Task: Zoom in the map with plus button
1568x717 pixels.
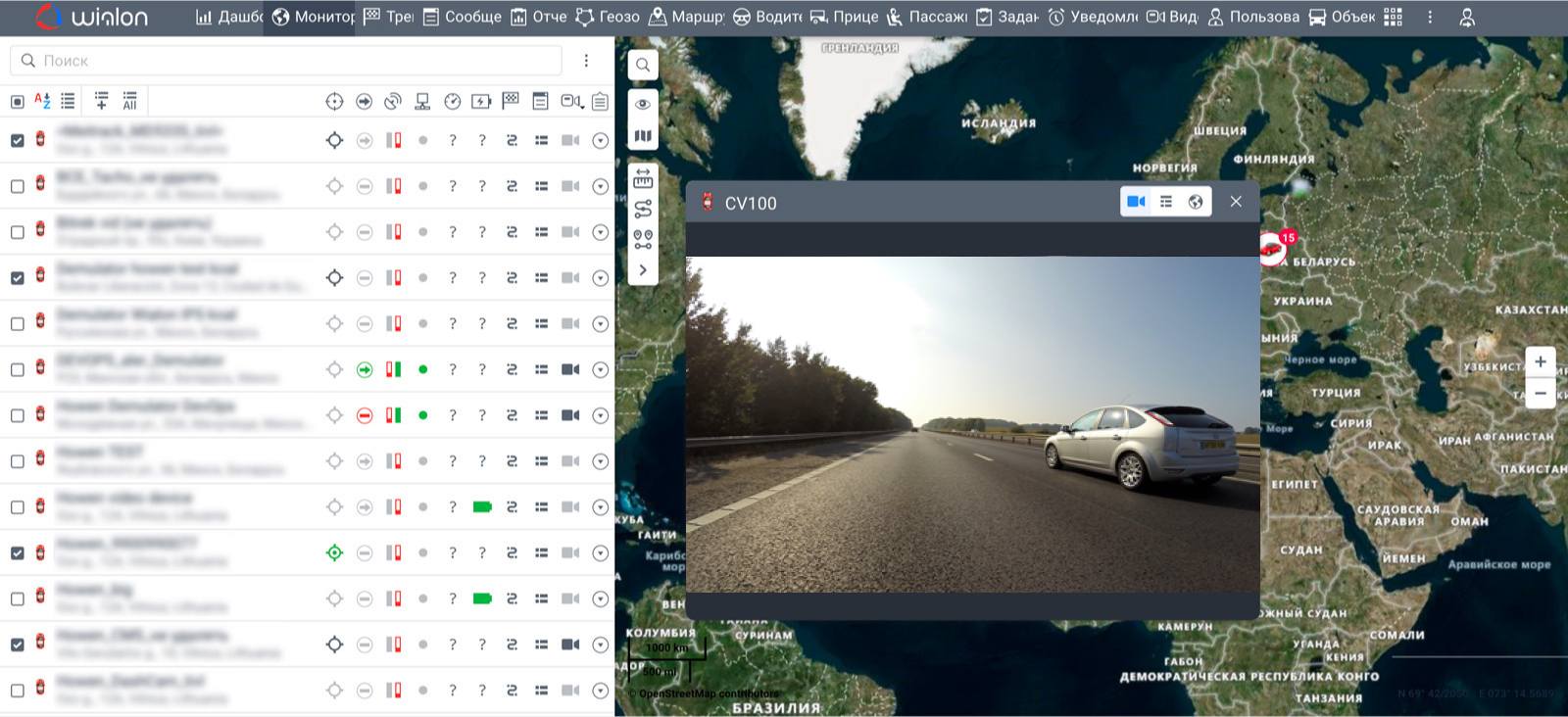Action: [x=1541, y=361]
